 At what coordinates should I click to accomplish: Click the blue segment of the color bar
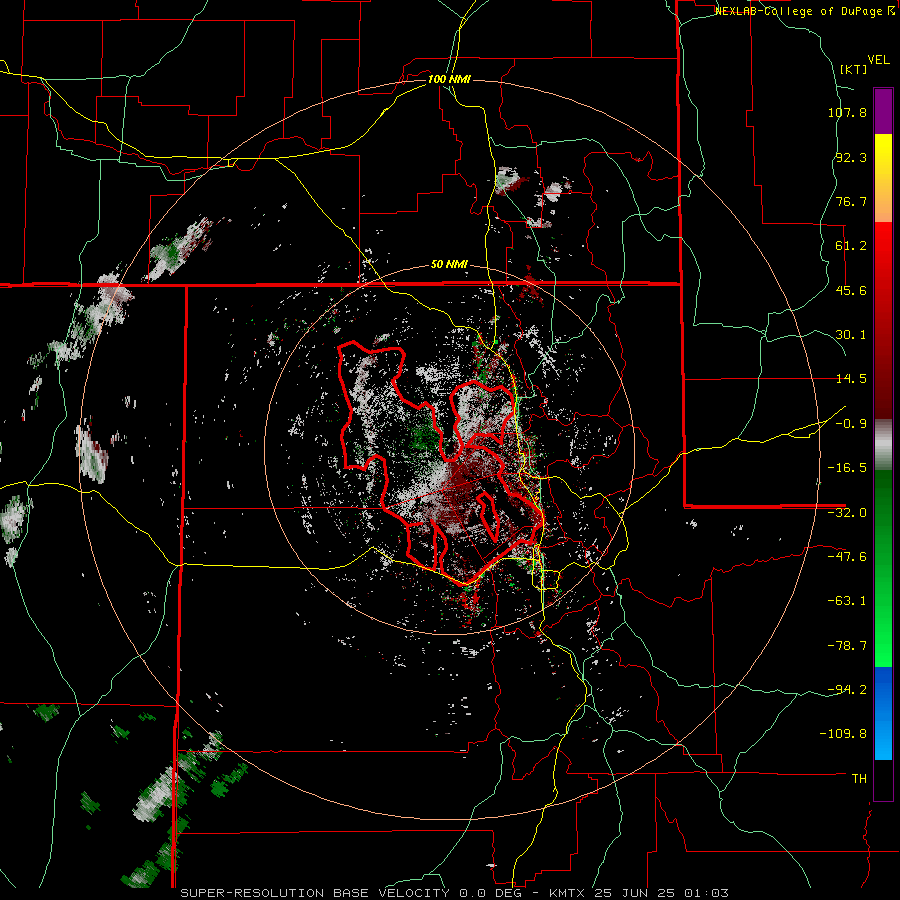(x=883, y=713)
